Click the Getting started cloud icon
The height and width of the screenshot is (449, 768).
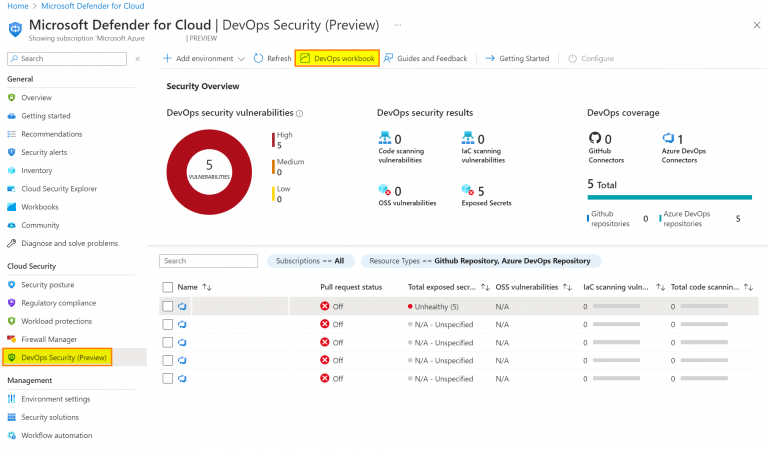pos(12,116)
